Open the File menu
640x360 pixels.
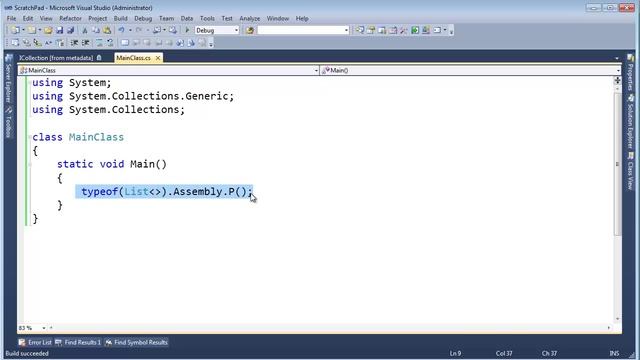click(11, 18)
